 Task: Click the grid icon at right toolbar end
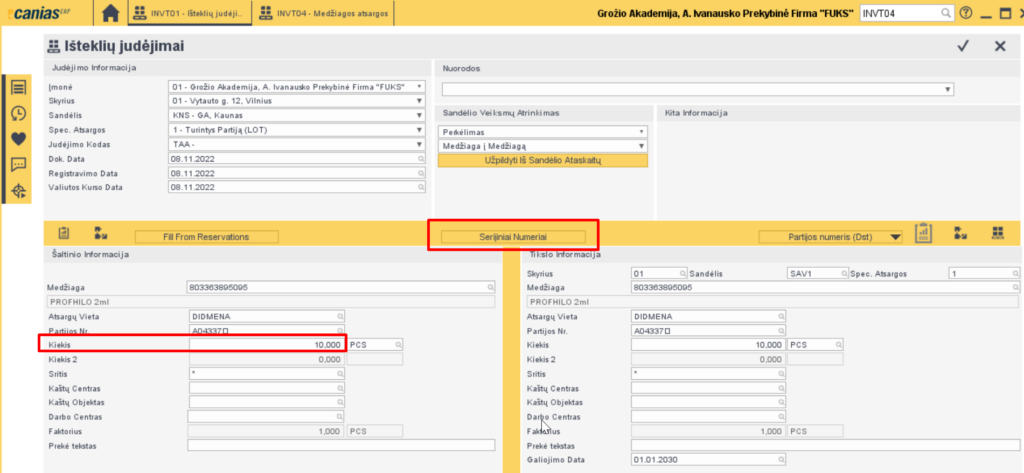pyautogui.click(x=997, y=233)
